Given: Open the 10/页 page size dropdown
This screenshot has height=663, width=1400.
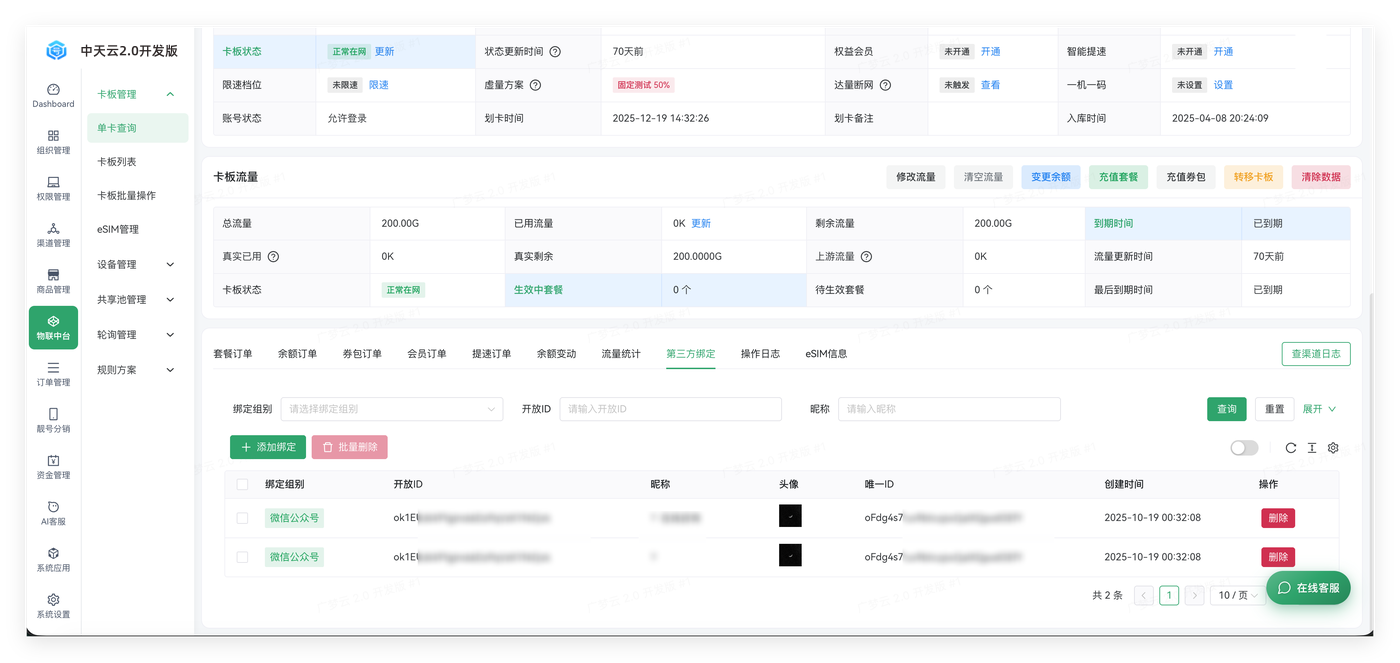Looking at the screenshot, I should point(1237,595).
